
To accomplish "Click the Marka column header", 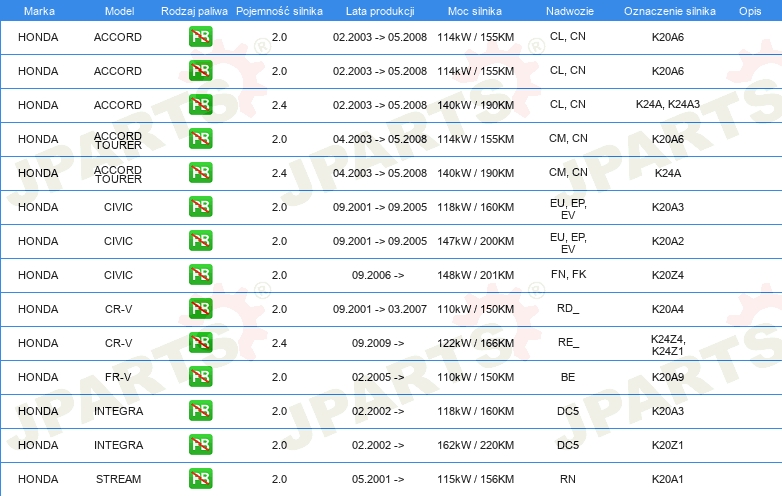I will [39, 11].
